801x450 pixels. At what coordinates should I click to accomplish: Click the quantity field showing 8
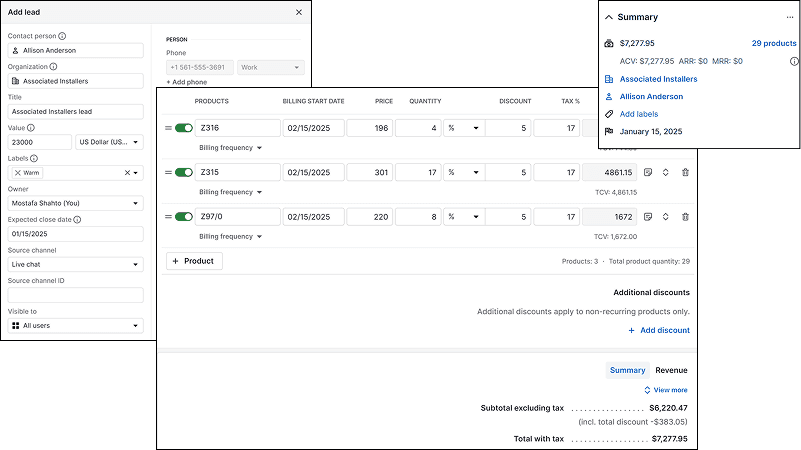tap(418, 217)
